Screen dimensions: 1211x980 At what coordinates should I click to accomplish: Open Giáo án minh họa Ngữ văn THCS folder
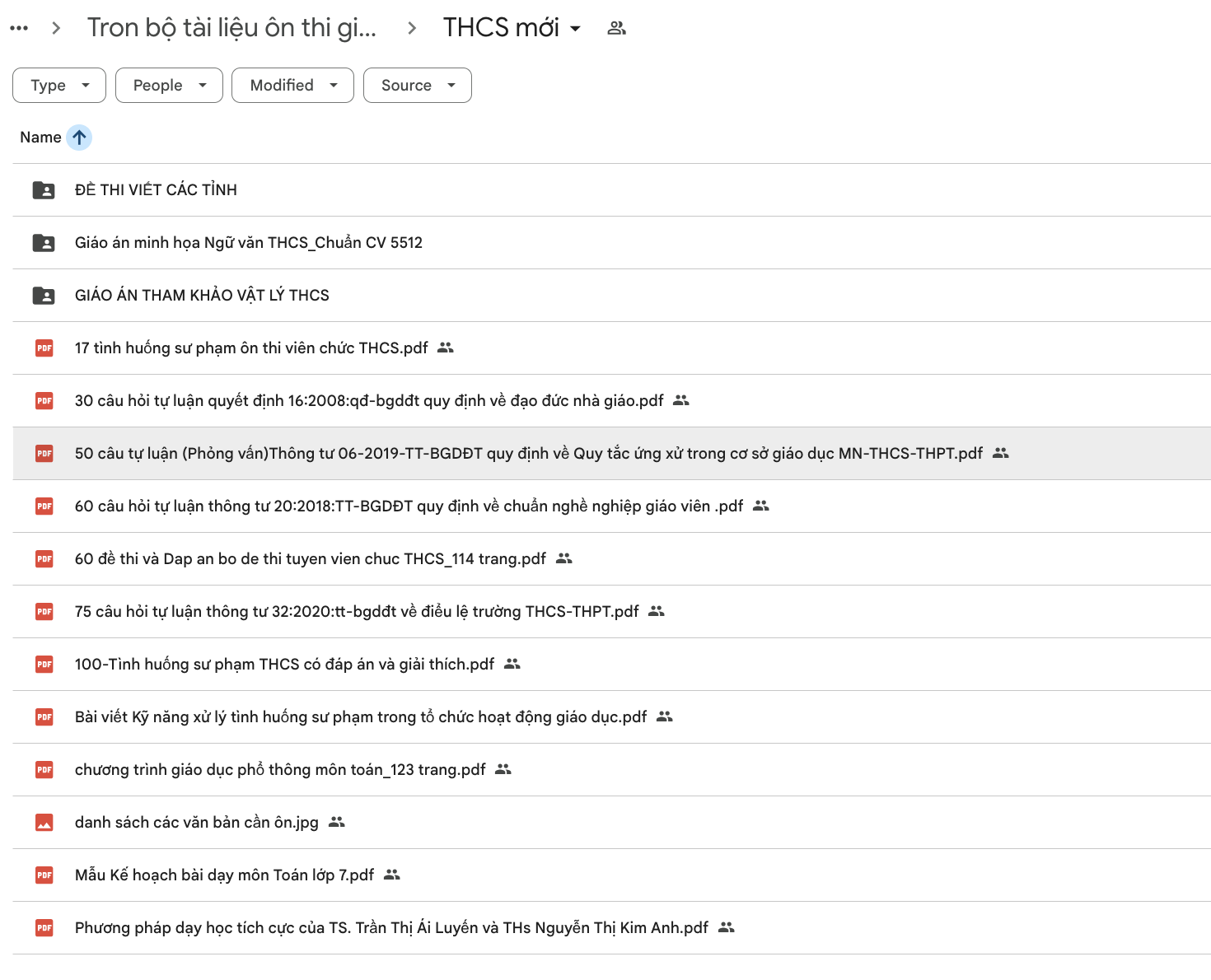[x=248, y=243]
